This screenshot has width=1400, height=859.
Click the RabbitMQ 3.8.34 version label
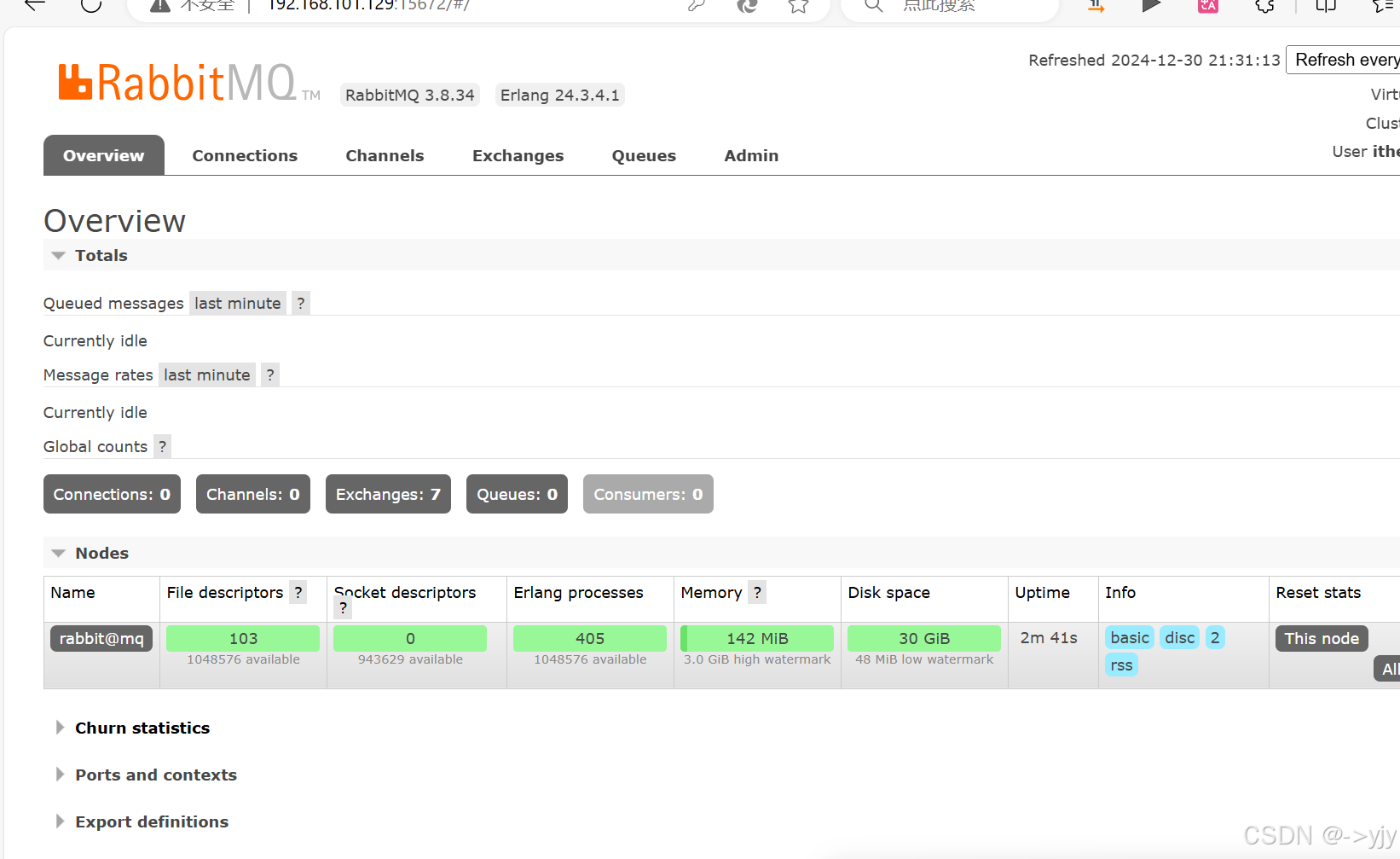[410, 95]
